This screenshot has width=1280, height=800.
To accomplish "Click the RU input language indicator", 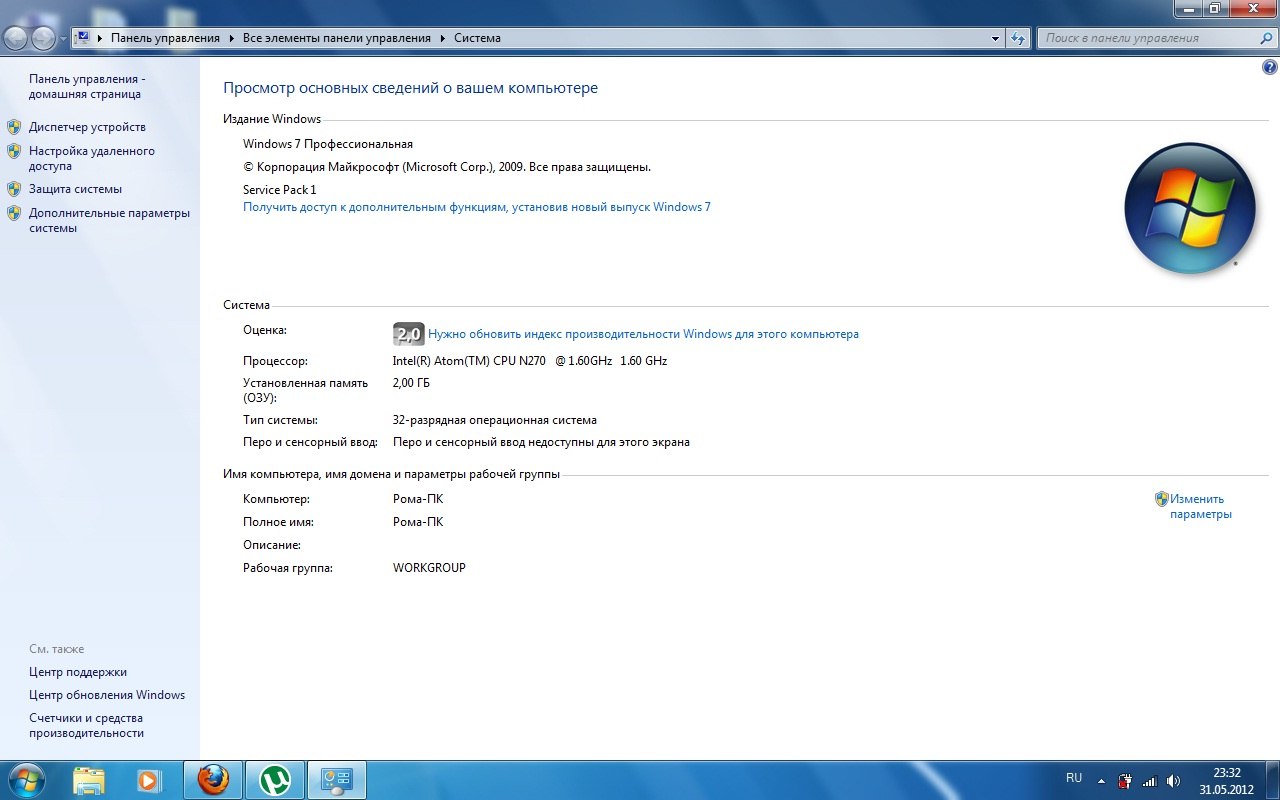I will [1074, 777].
